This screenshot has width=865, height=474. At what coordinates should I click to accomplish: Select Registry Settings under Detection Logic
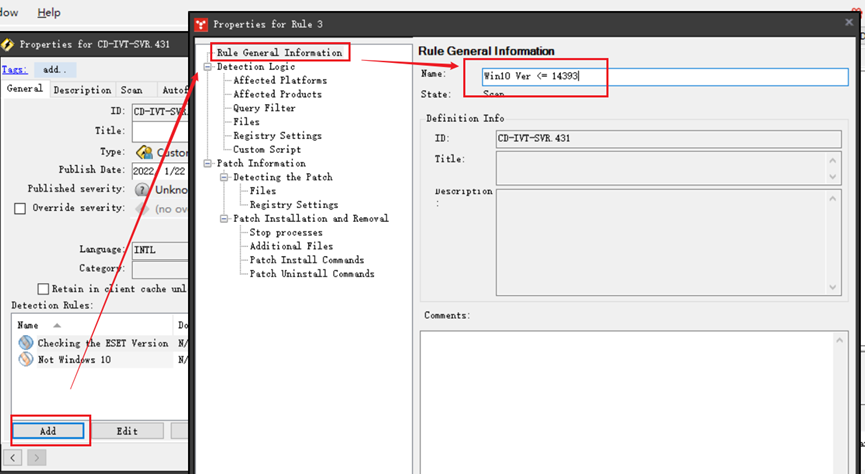(277, 136)
